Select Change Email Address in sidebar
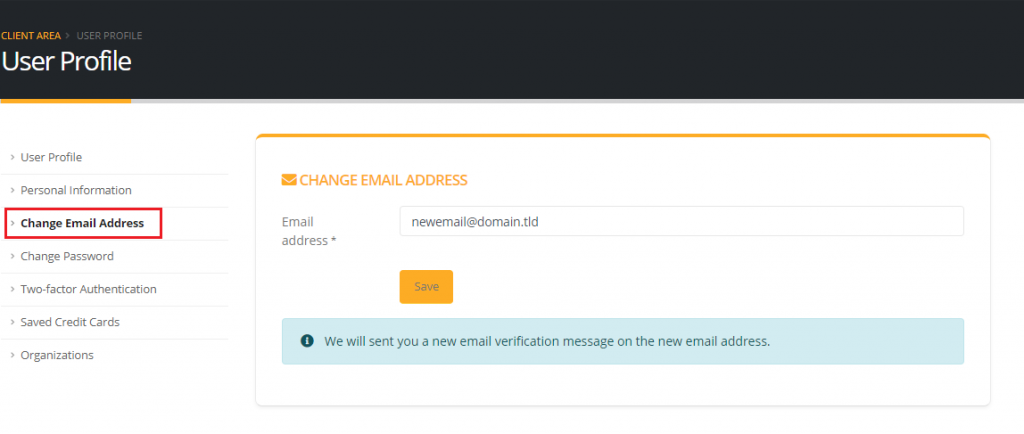The width and height of the screenshot is (1024, 434). [x=82, y=223]
